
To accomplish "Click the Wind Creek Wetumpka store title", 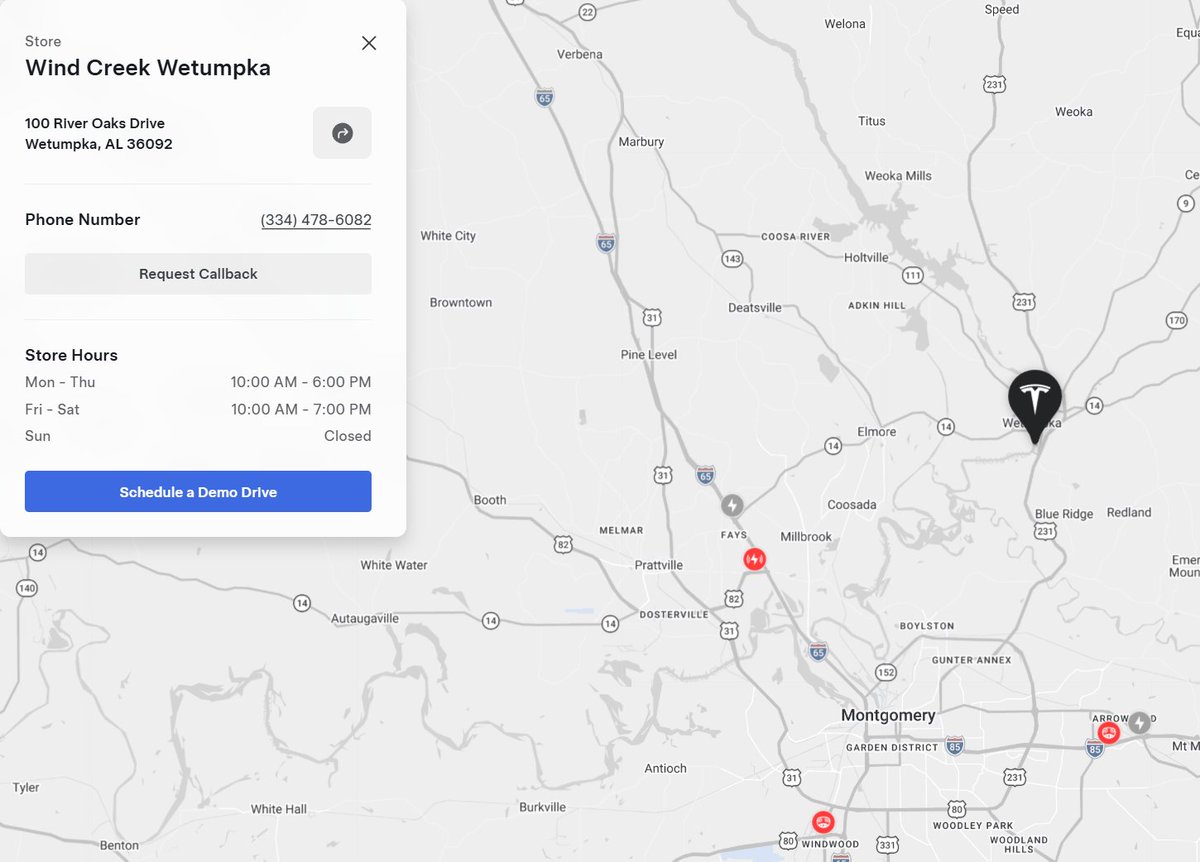I will pos(148,68).
